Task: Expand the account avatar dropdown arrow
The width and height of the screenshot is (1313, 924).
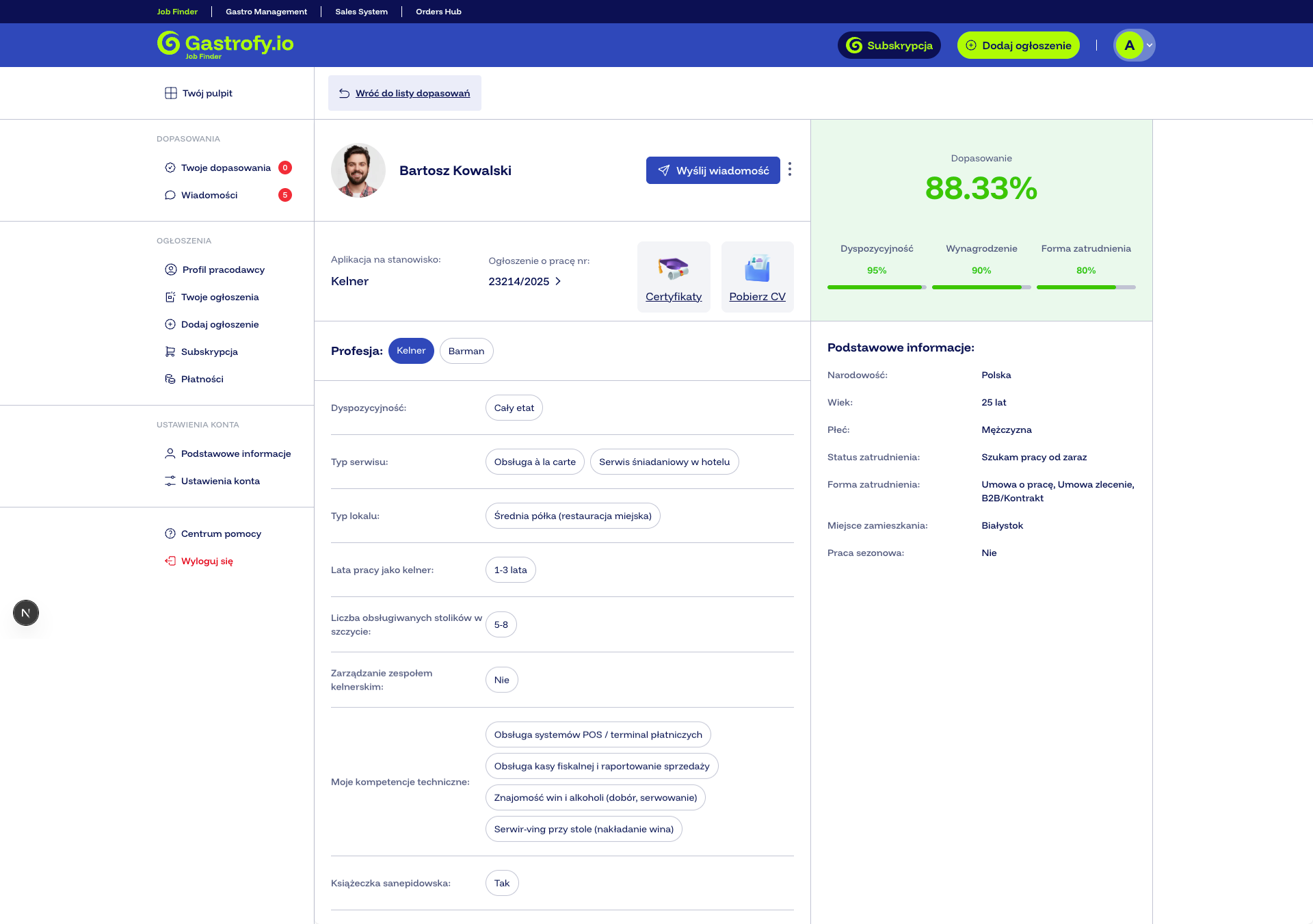Action: (x=1150, y=45)
